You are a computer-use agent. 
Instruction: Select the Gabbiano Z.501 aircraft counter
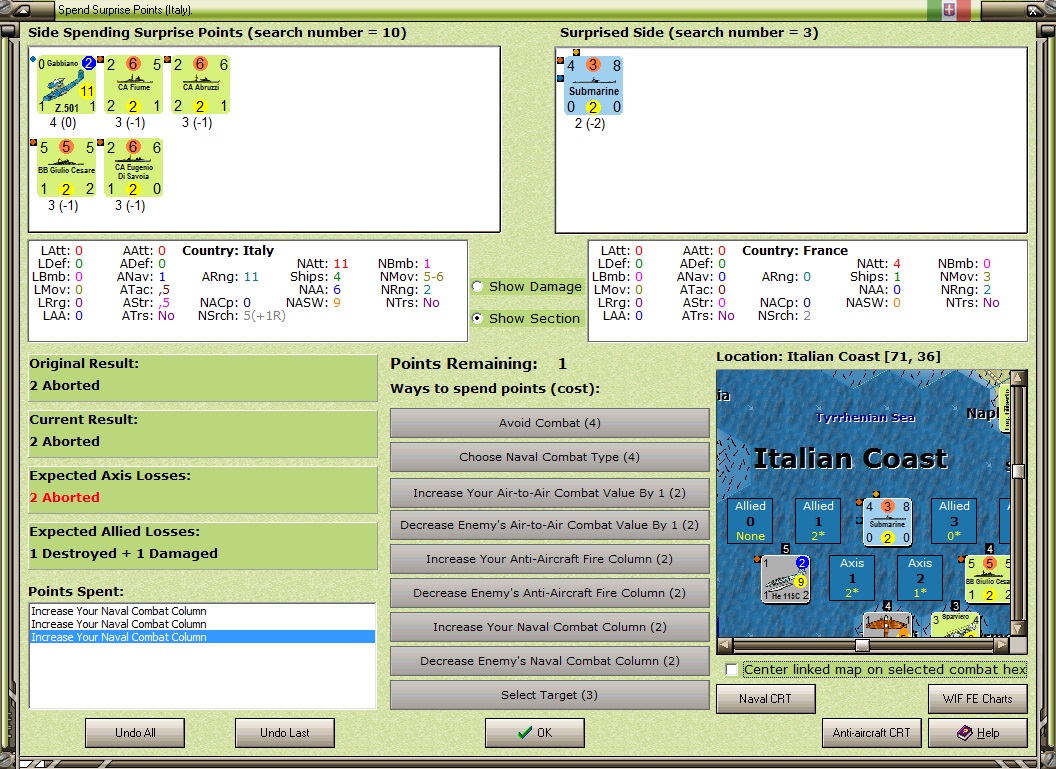(66, 85)
